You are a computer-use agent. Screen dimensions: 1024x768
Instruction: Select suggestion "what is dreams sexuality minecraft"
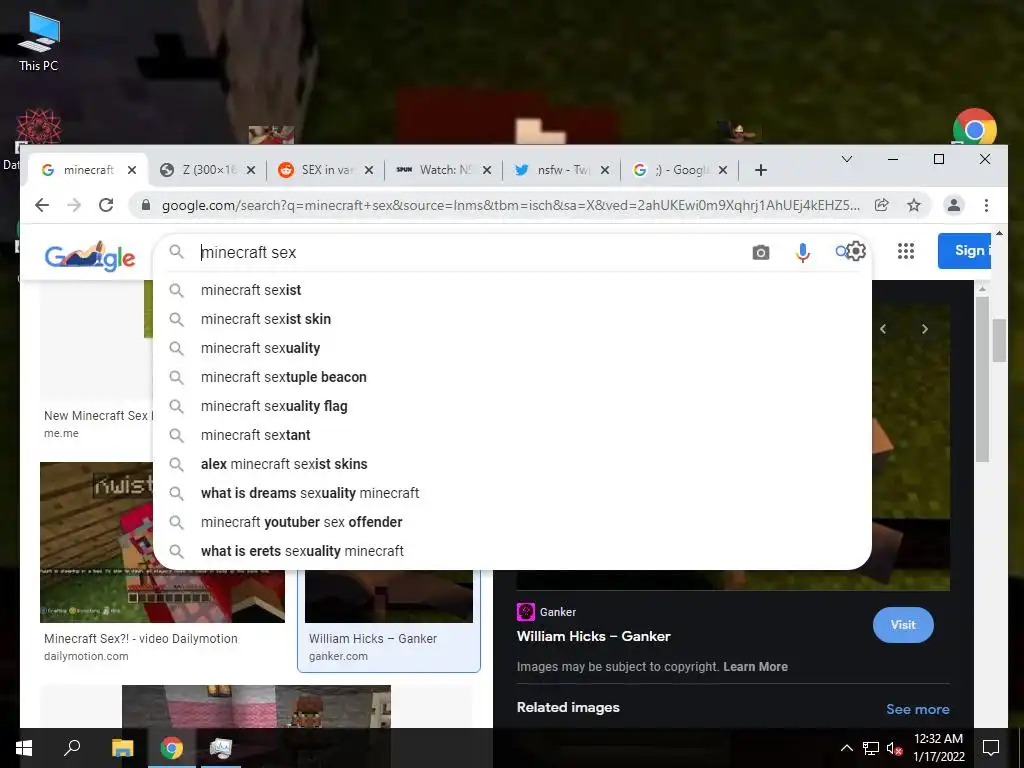pos(512,493)
